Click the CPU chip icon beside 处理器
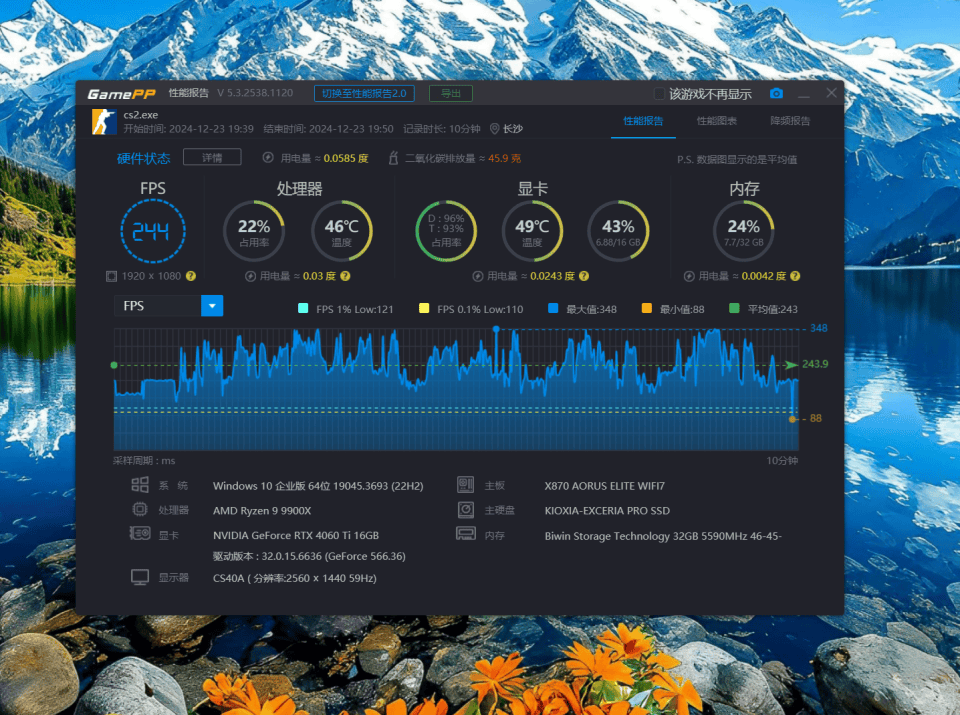 pos(140,509)
